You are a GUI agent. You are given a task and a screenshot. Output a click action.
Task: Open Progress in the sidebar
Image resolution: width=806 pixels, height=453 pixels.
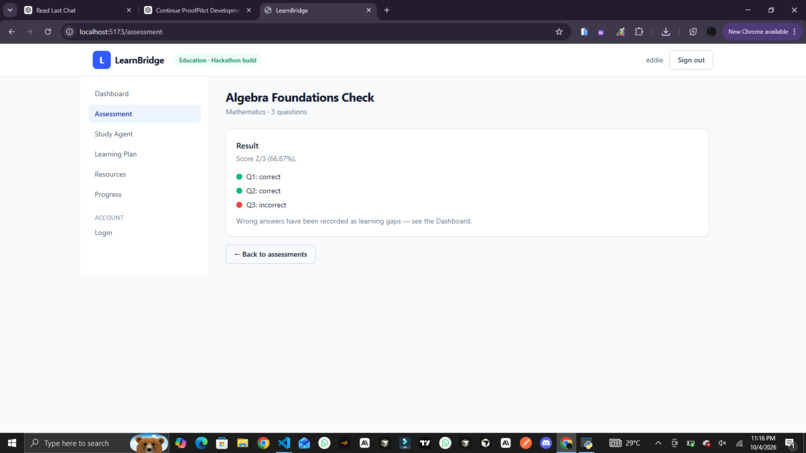108,194
